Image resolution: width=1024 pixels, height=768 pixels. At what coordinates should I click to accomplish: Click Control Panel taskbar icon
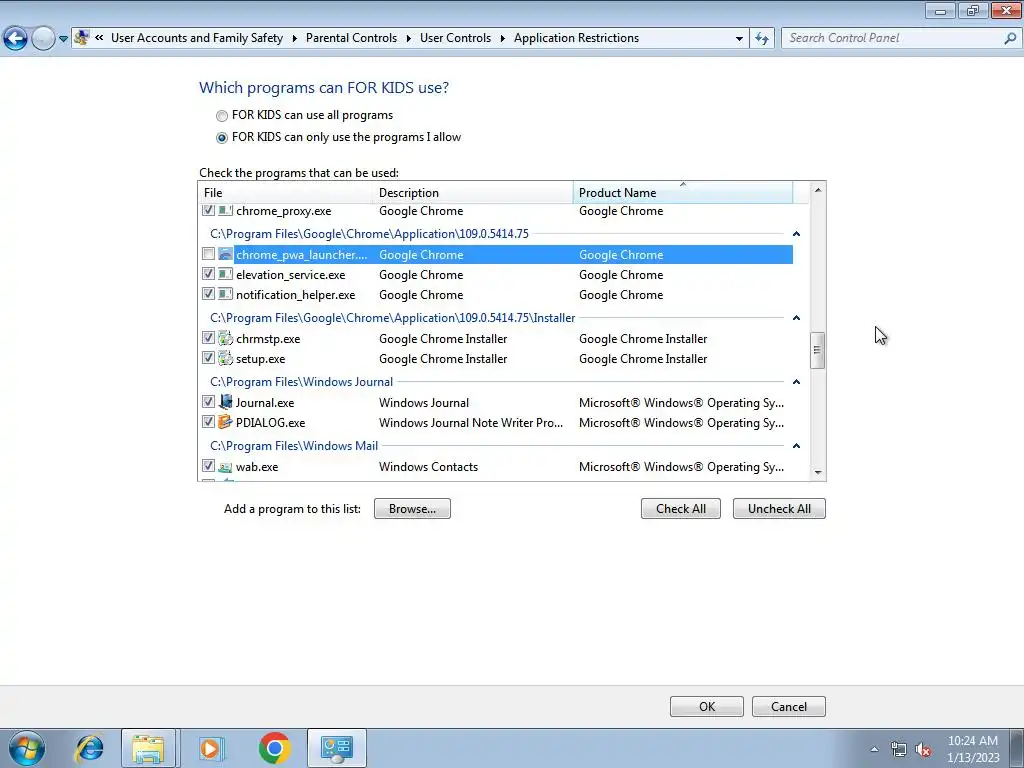point(336,748)
